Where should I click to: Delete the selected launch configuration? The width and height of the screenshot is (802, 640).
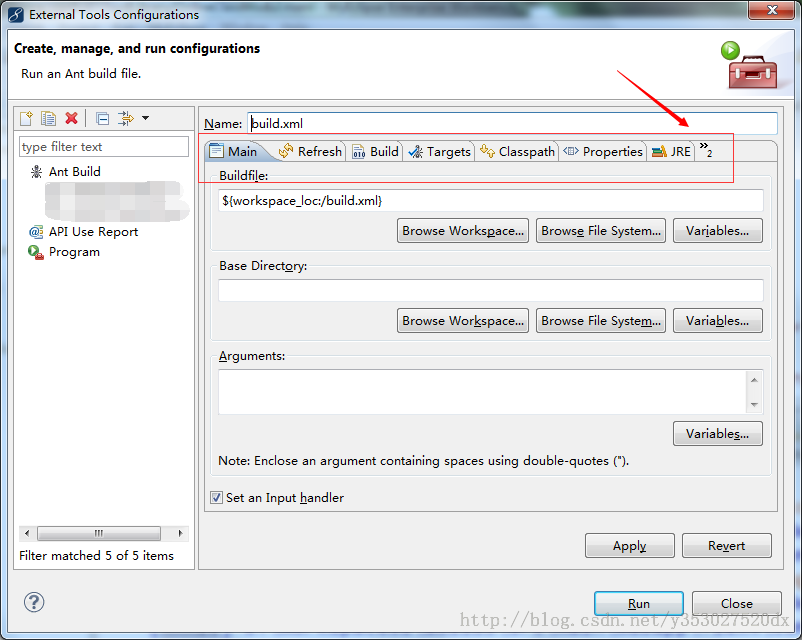[71, 118]
